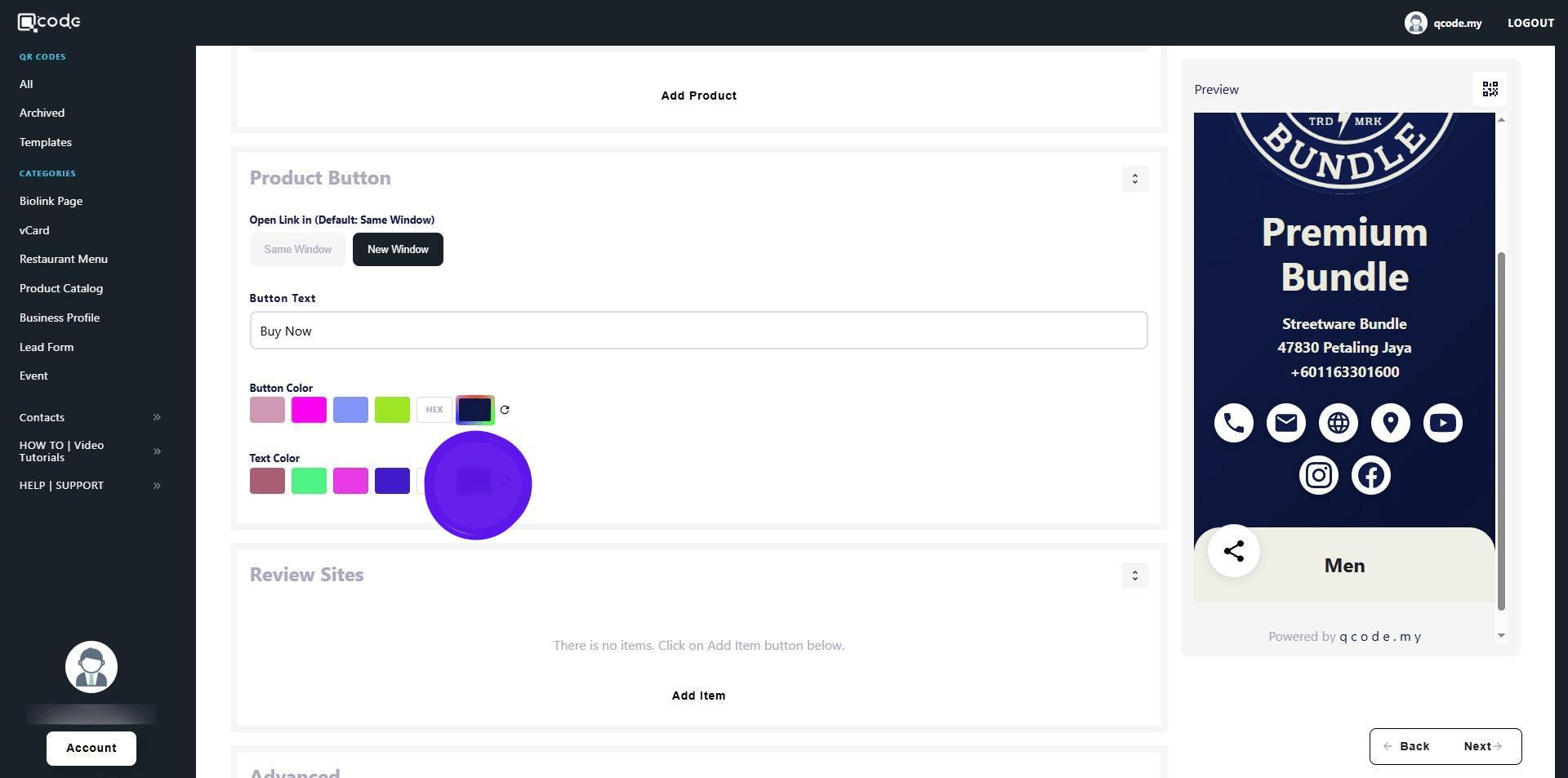1568x778 pixels.
Task: Pick the mint green Text Color swatch
Action: [x=309, y=481]
